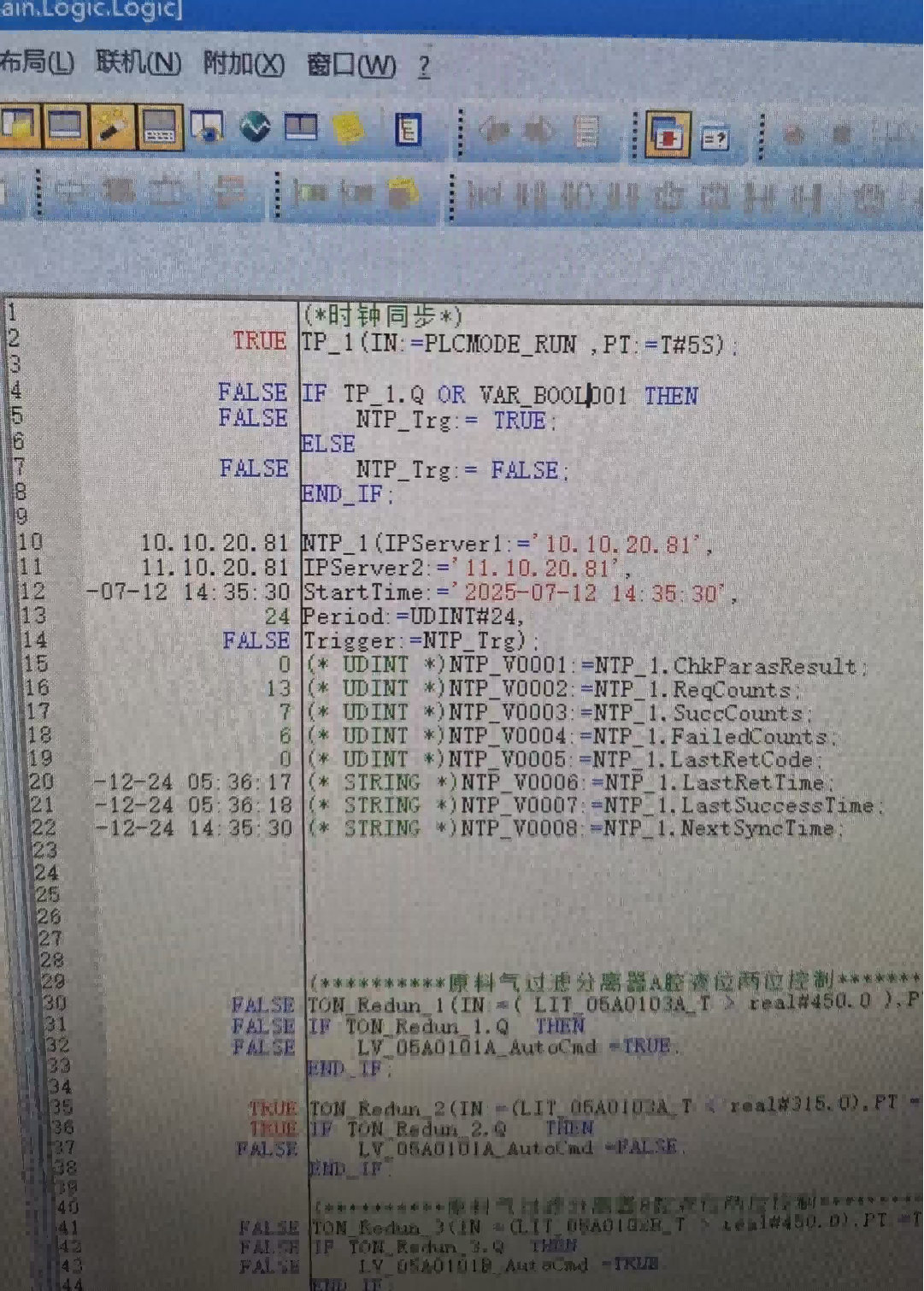Click the '10.10.20.81' IPServer1 string value
Image resolution: width=924 pixels, height=1291 pixels.
coord(622,544)
